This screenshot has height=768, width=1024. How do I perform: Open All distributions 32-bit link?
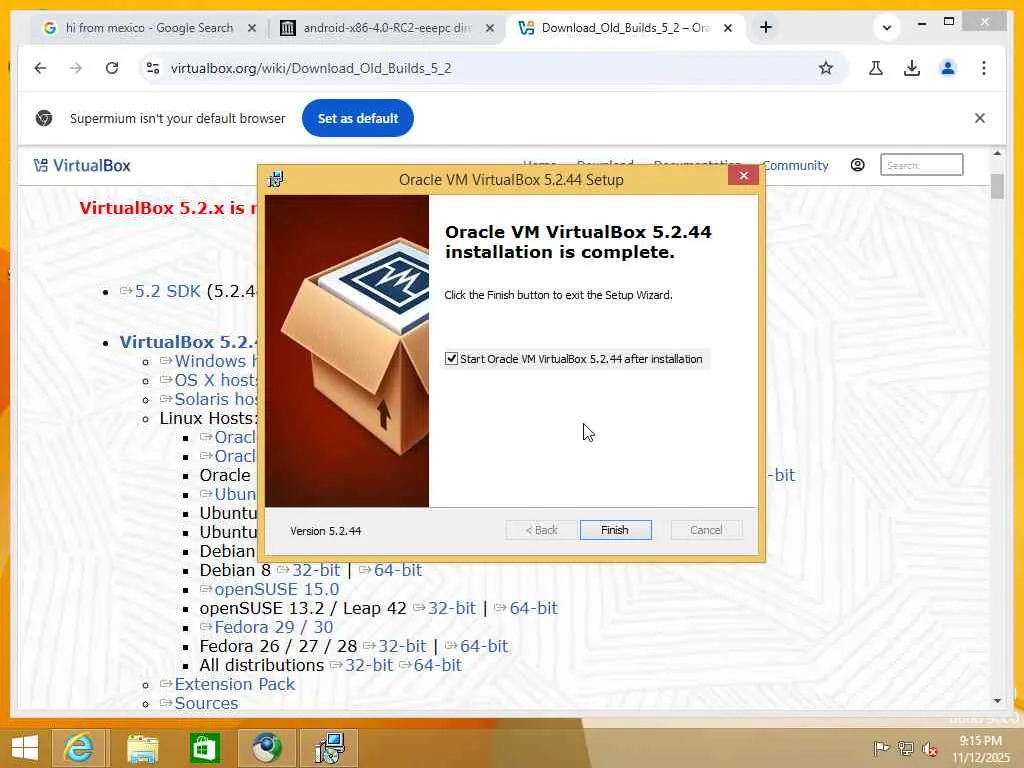tap(368, 665)
